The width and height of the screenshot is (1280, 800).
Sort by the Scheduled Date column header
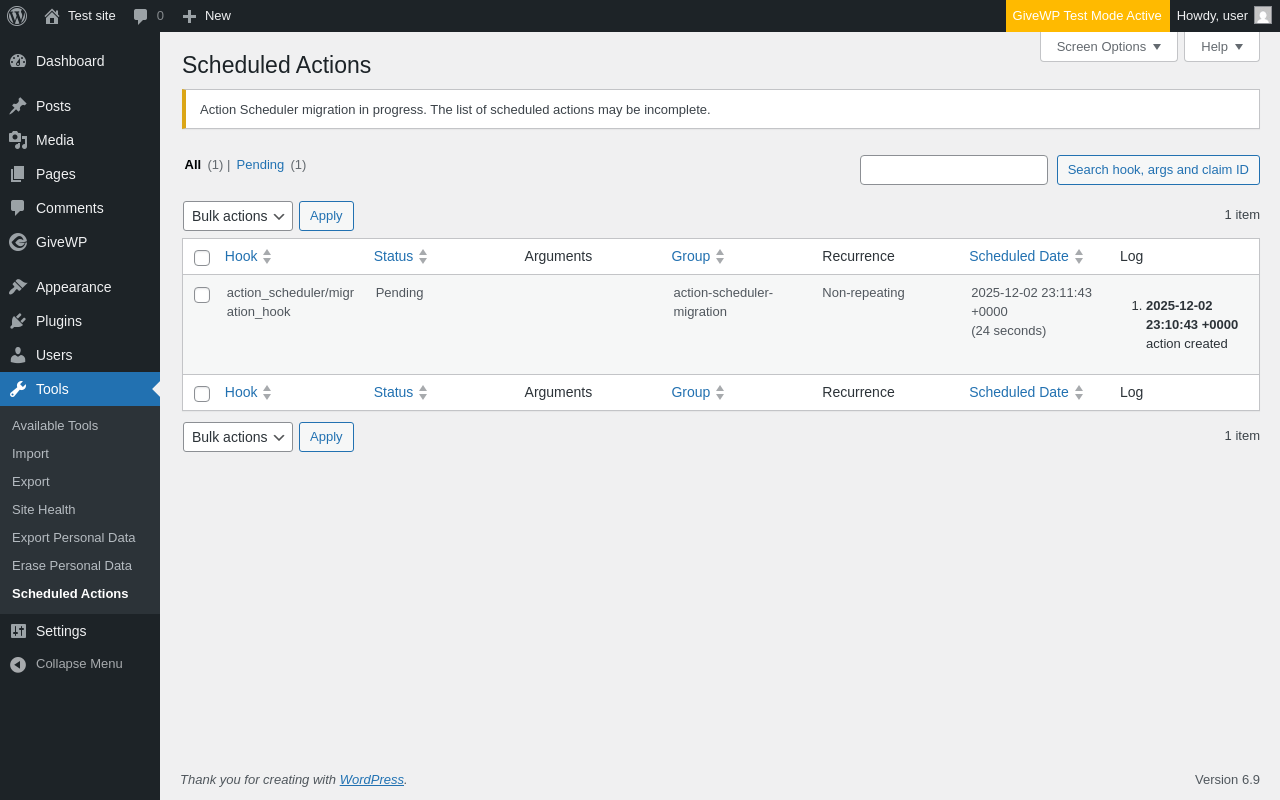pos(1018,256)
